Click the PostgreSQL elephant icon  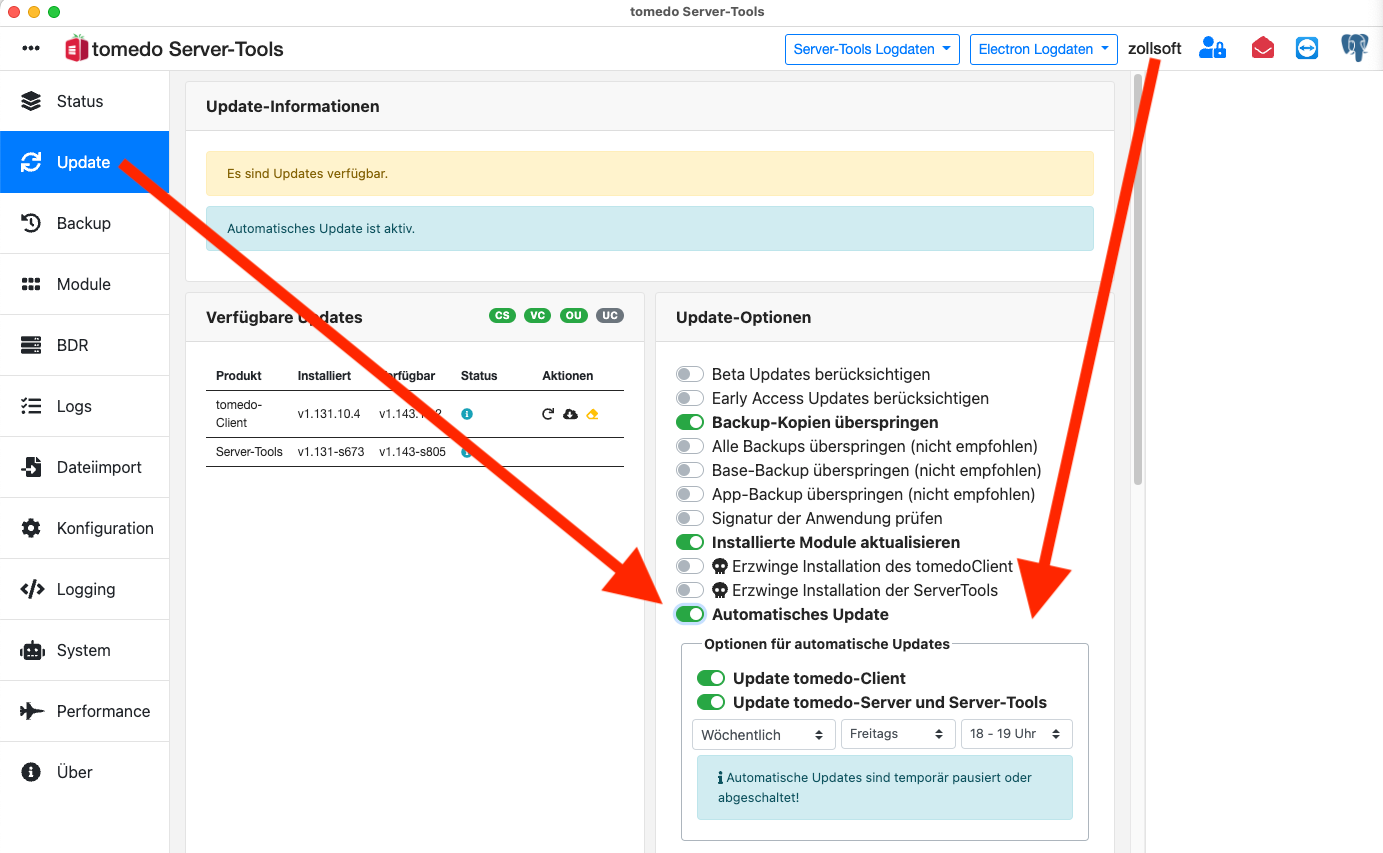coord(1355,48)
